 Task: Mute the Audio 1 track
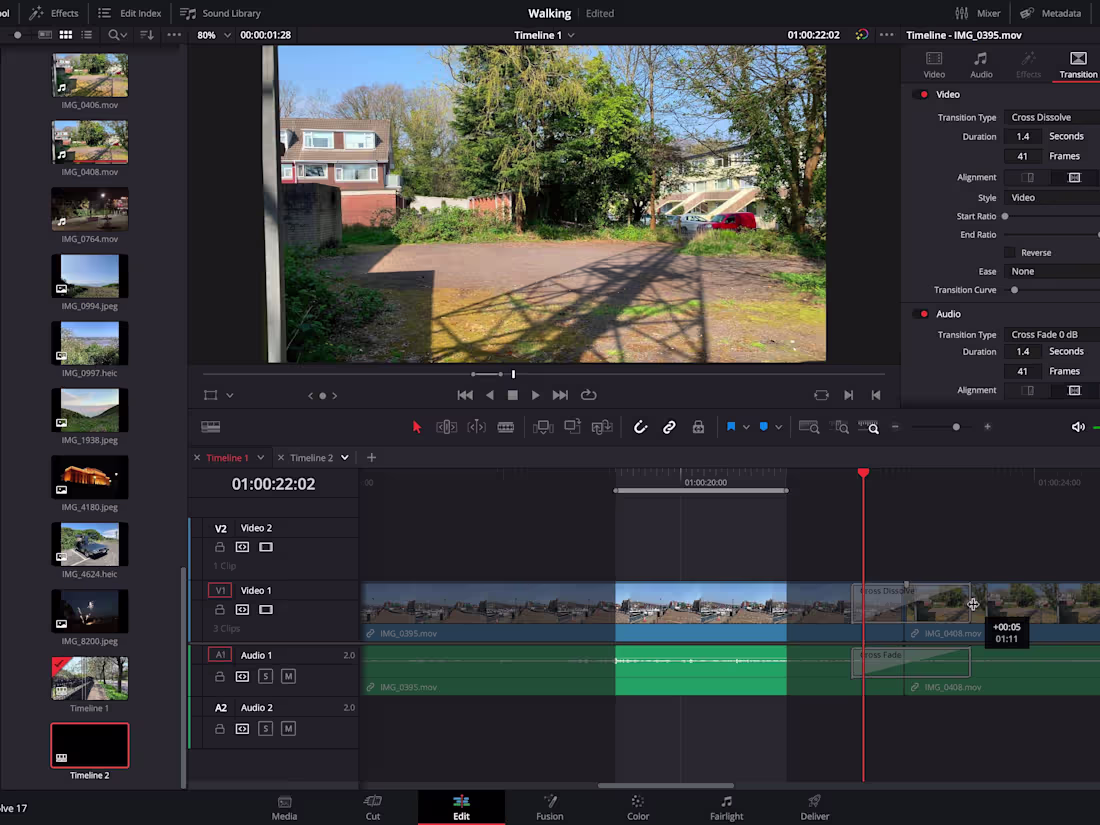pyautogui.click(x=288, y=676)
